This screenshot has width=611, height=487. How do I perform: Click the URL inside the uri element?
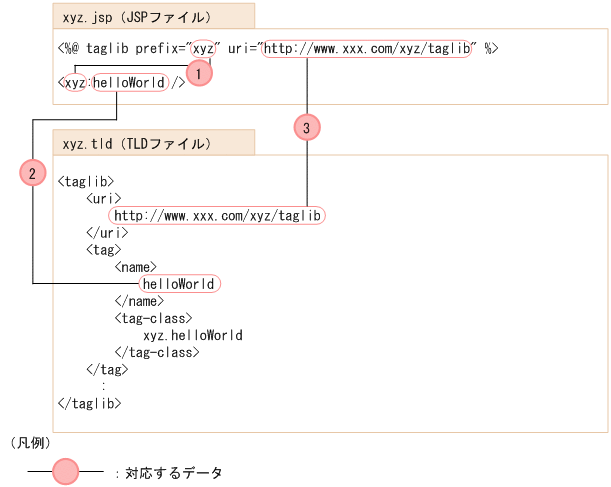click(216, 215)
